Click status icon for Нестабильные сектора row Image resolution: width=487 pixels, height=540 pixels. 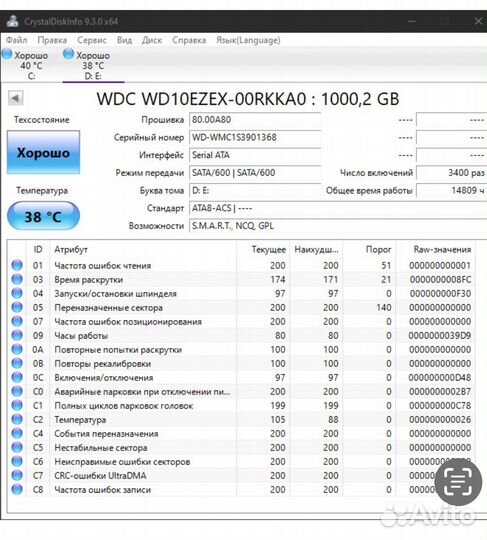coord(17,447)
